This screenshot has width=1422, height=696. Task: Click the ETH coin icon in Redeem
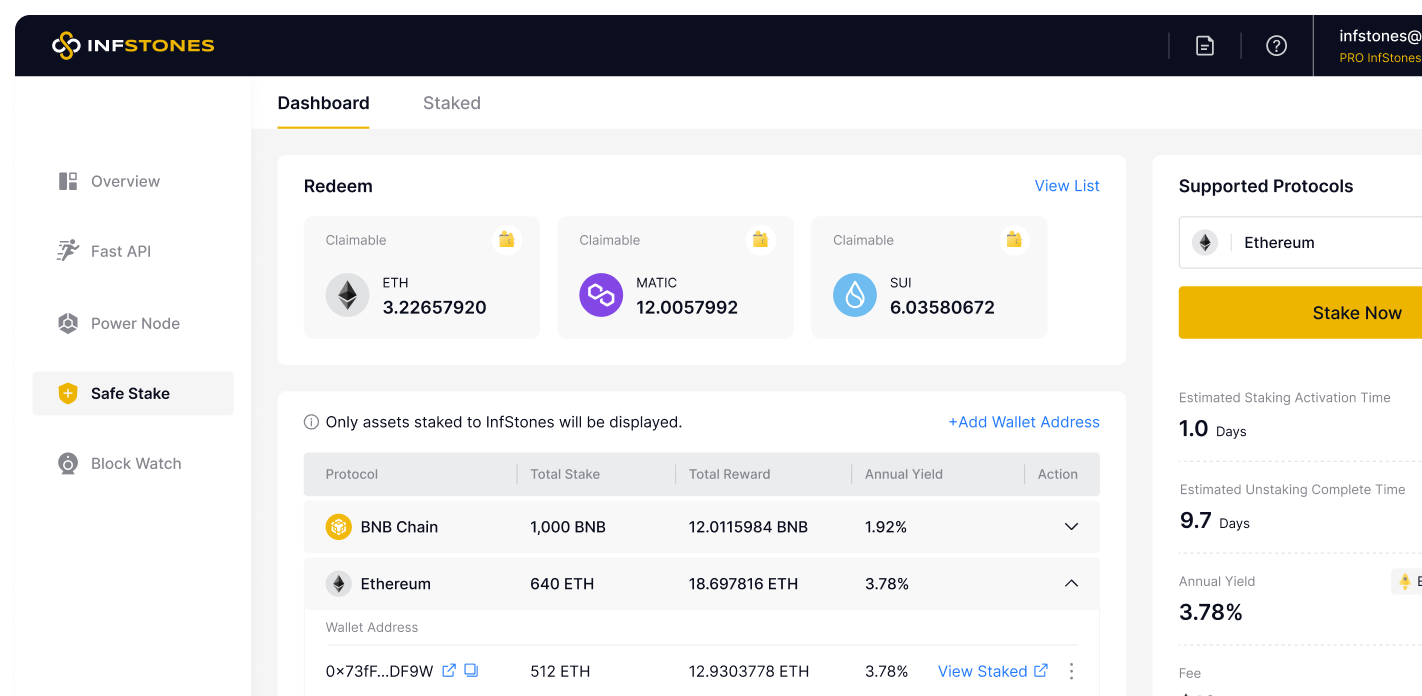click(x=347, y=295)
